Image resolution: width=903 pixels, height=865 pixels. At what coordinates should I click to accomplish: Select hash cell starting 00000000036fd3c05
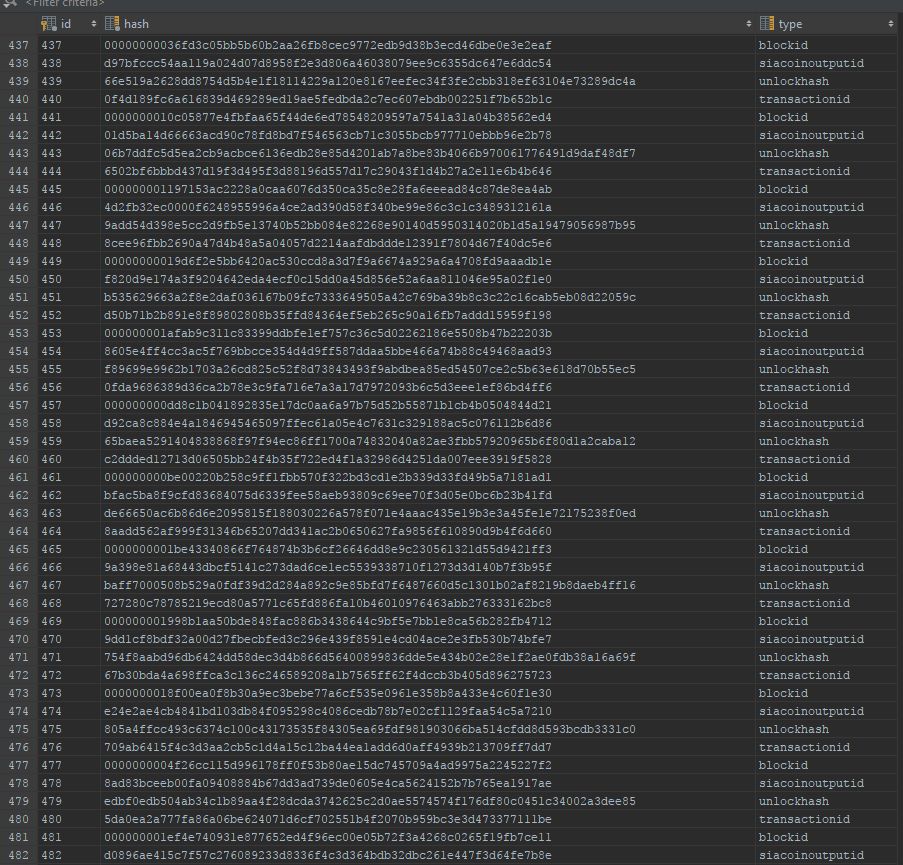(428, 45)
